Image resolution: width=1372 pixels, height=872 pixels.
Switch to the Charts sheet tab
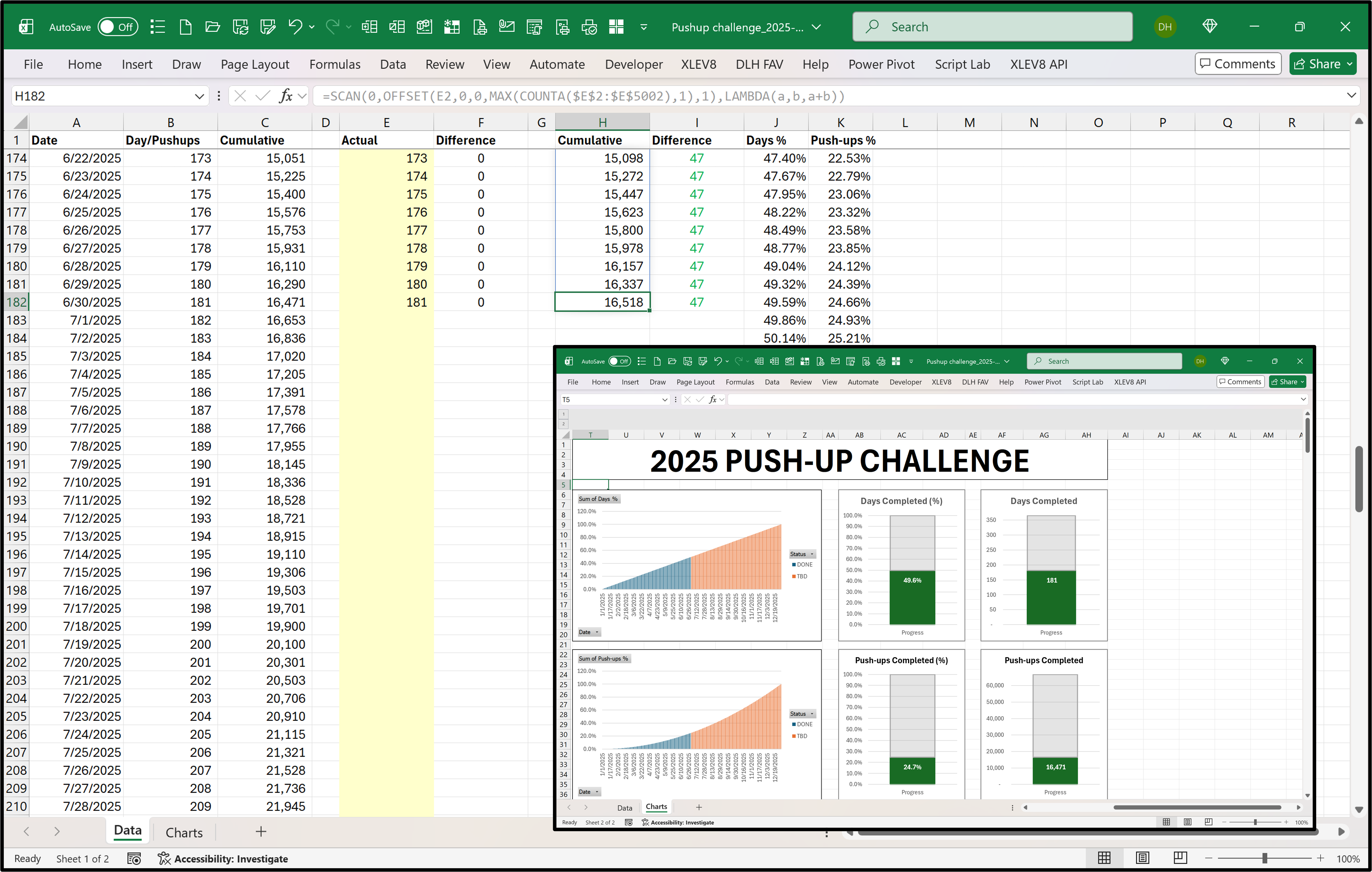pos(184,832)
